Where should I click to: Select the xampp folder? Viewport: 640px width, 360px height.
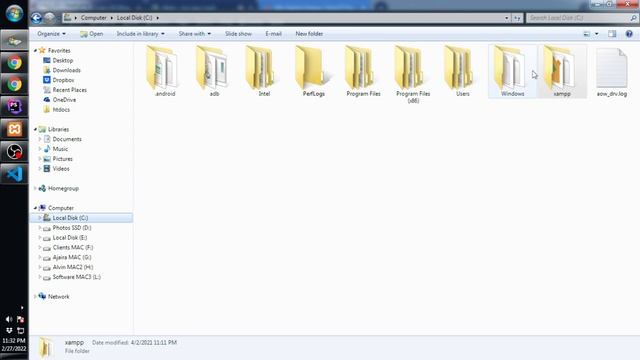[x=562, y=72]
